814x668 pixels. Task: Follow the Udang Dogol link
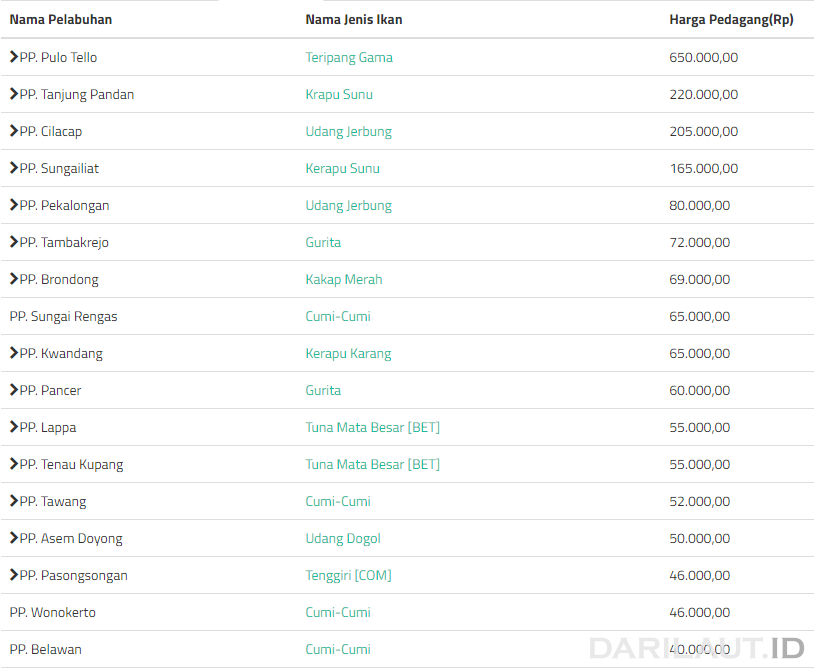pyautogui.click(x=343, y=539)
